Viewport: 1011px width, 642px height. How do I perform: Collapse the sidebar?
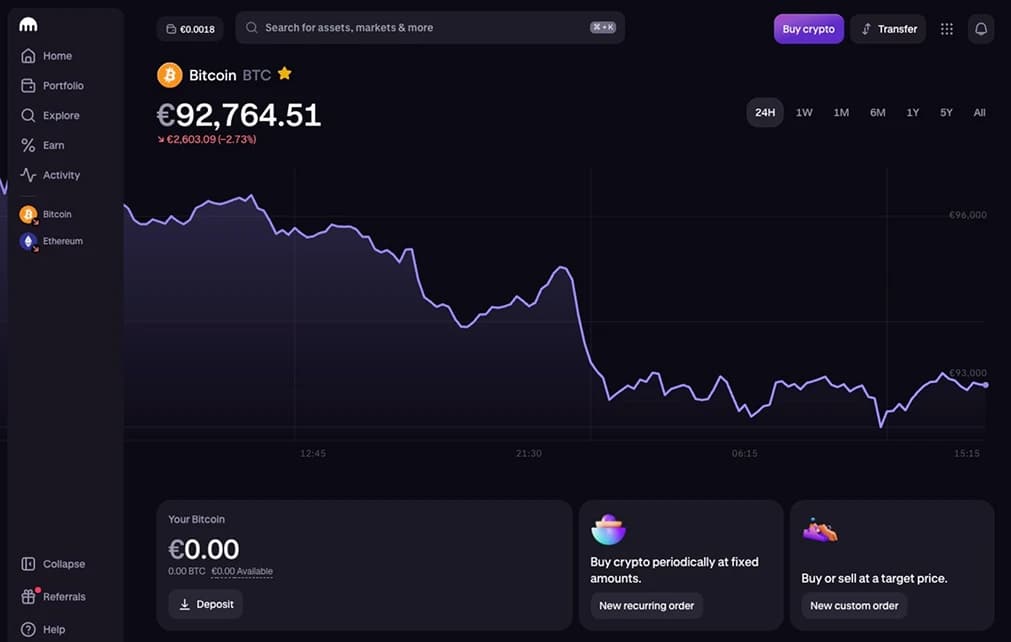[53, 564]
